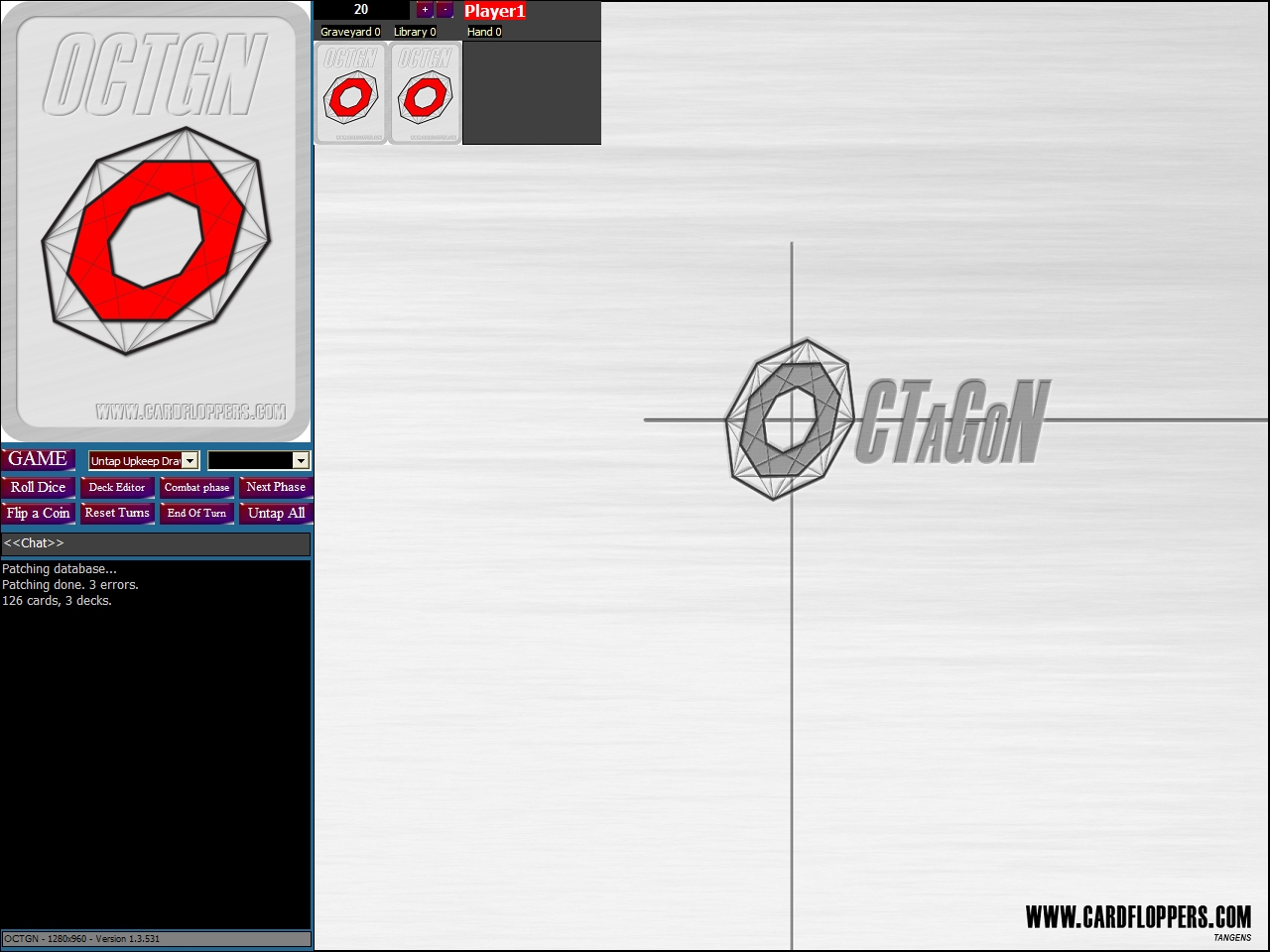Open the GAME menu button
The height and width of the screenshot is (952, 1270).
[38, 459]
